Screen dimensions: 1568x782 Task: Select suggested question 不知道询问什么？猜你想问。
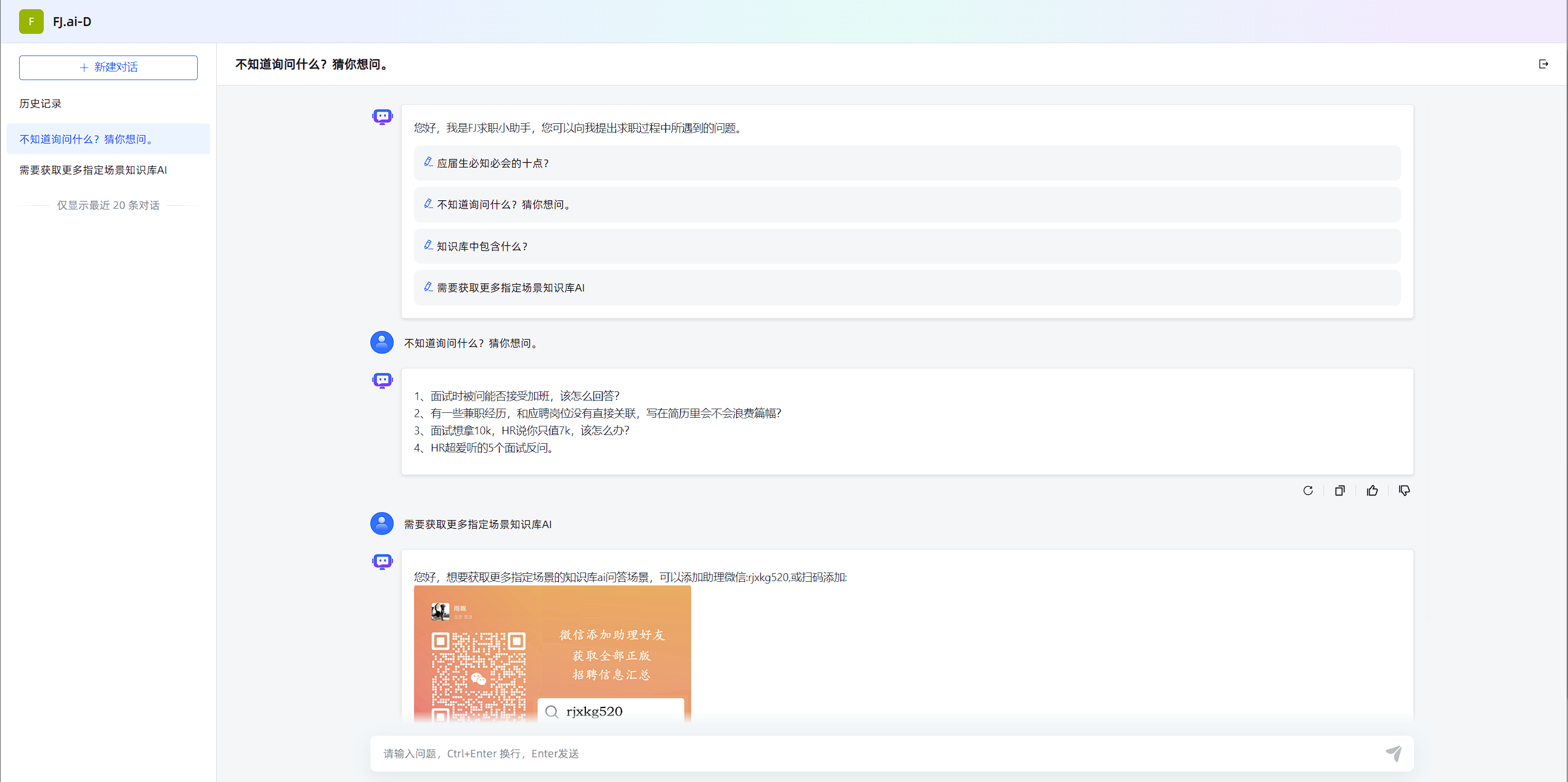907,205
